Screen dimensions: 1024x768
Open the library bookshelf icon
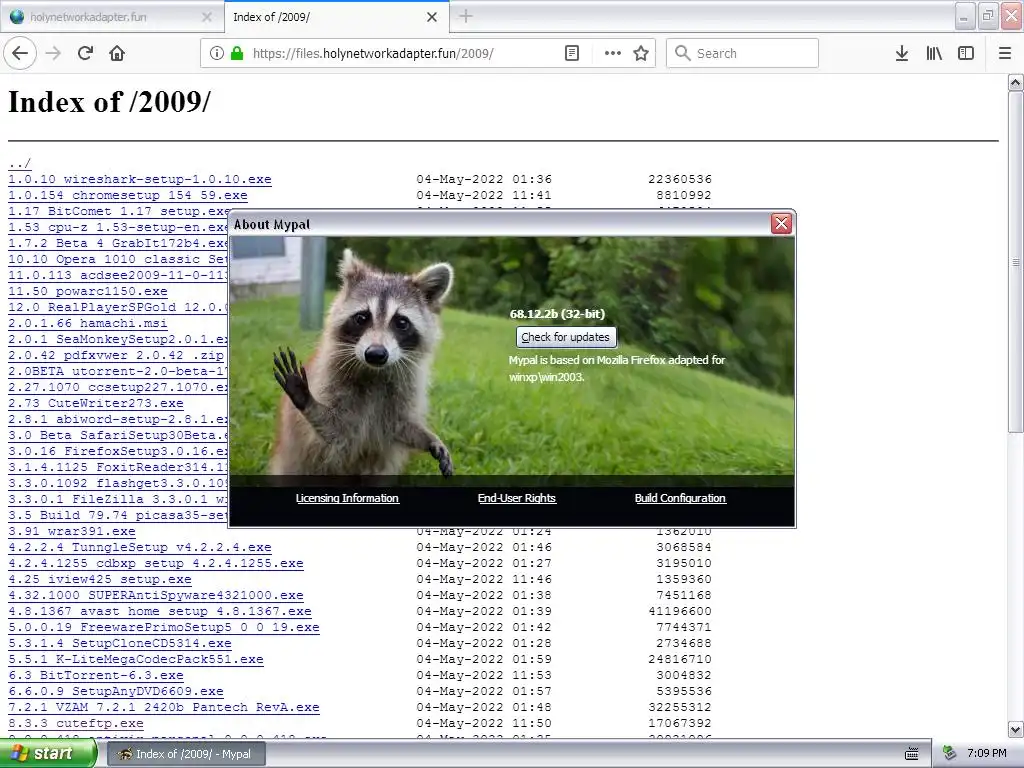(x=934, y=54)
